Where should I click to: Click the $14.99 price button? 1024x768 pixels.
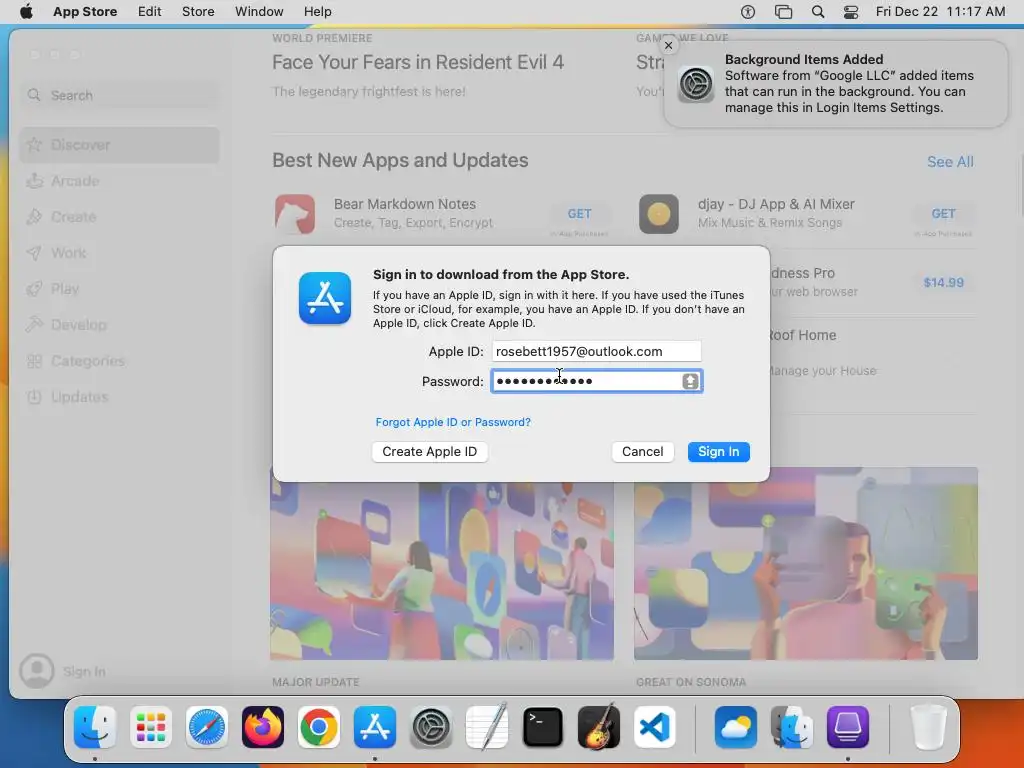click(943, 282)
